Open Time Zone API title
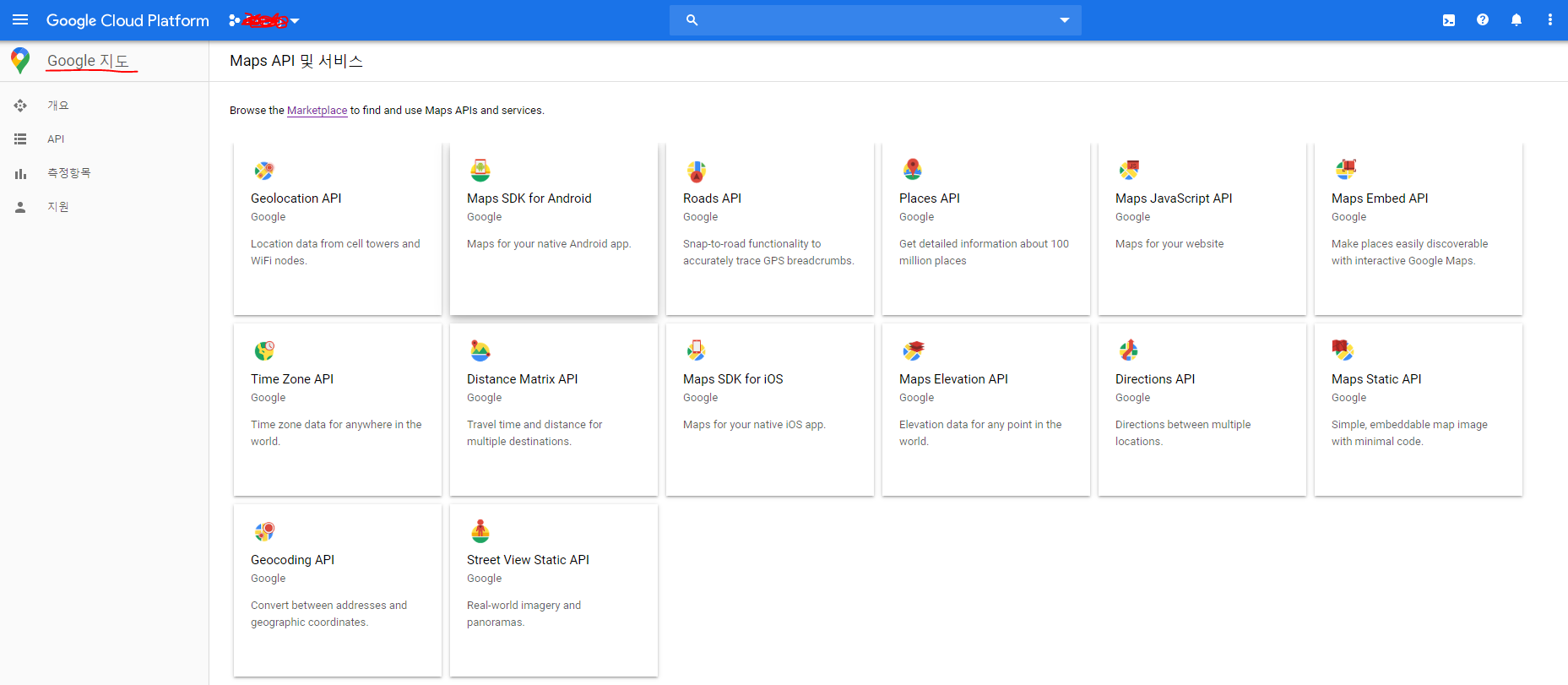This screenshot has width=1568, height=685. point(292,379)
